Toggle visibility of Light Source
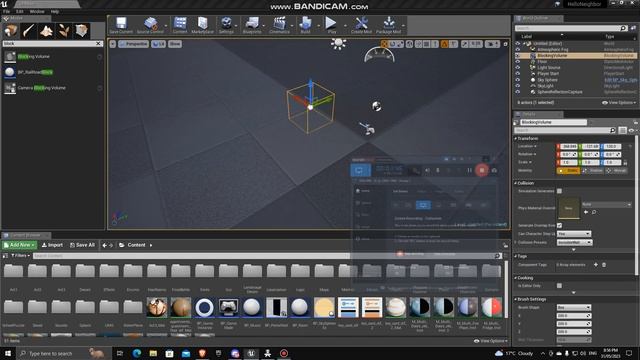 click(518, 68)
